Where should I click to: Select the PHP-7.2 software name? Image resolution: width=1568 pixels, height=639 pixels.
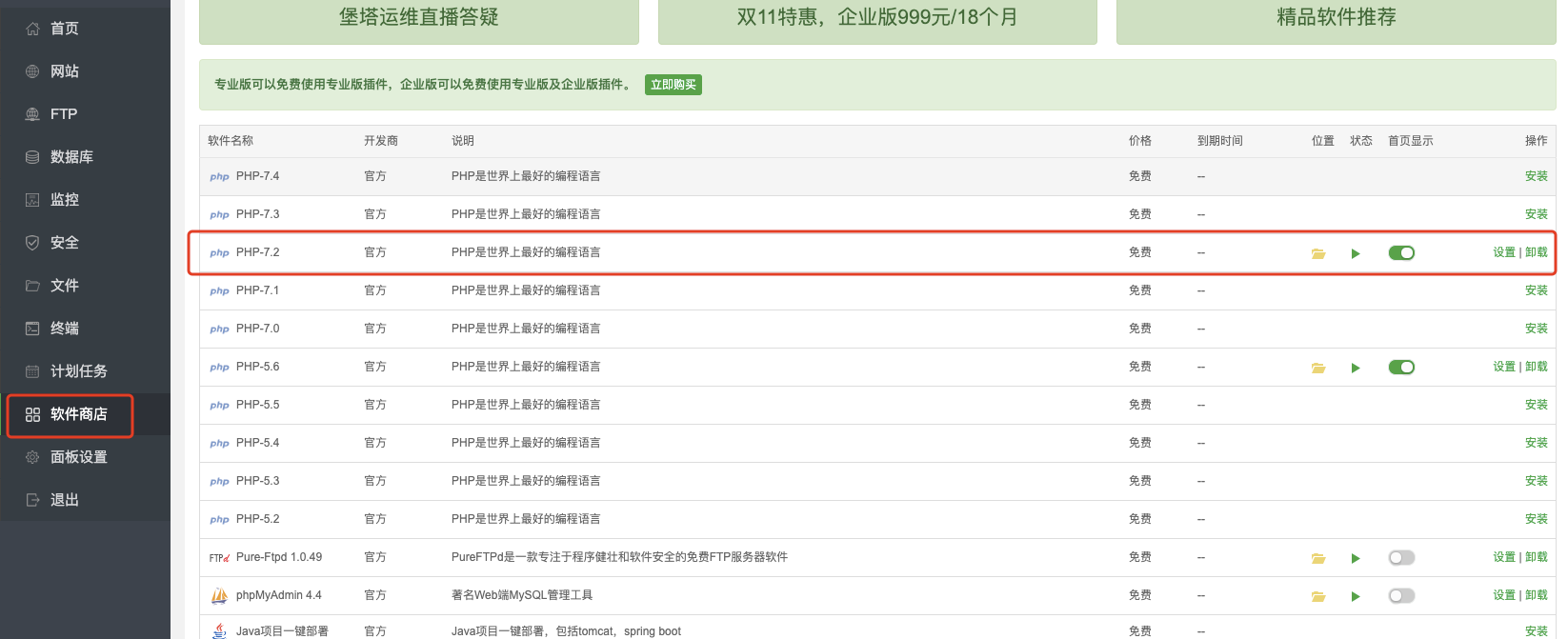click(258, 252)
